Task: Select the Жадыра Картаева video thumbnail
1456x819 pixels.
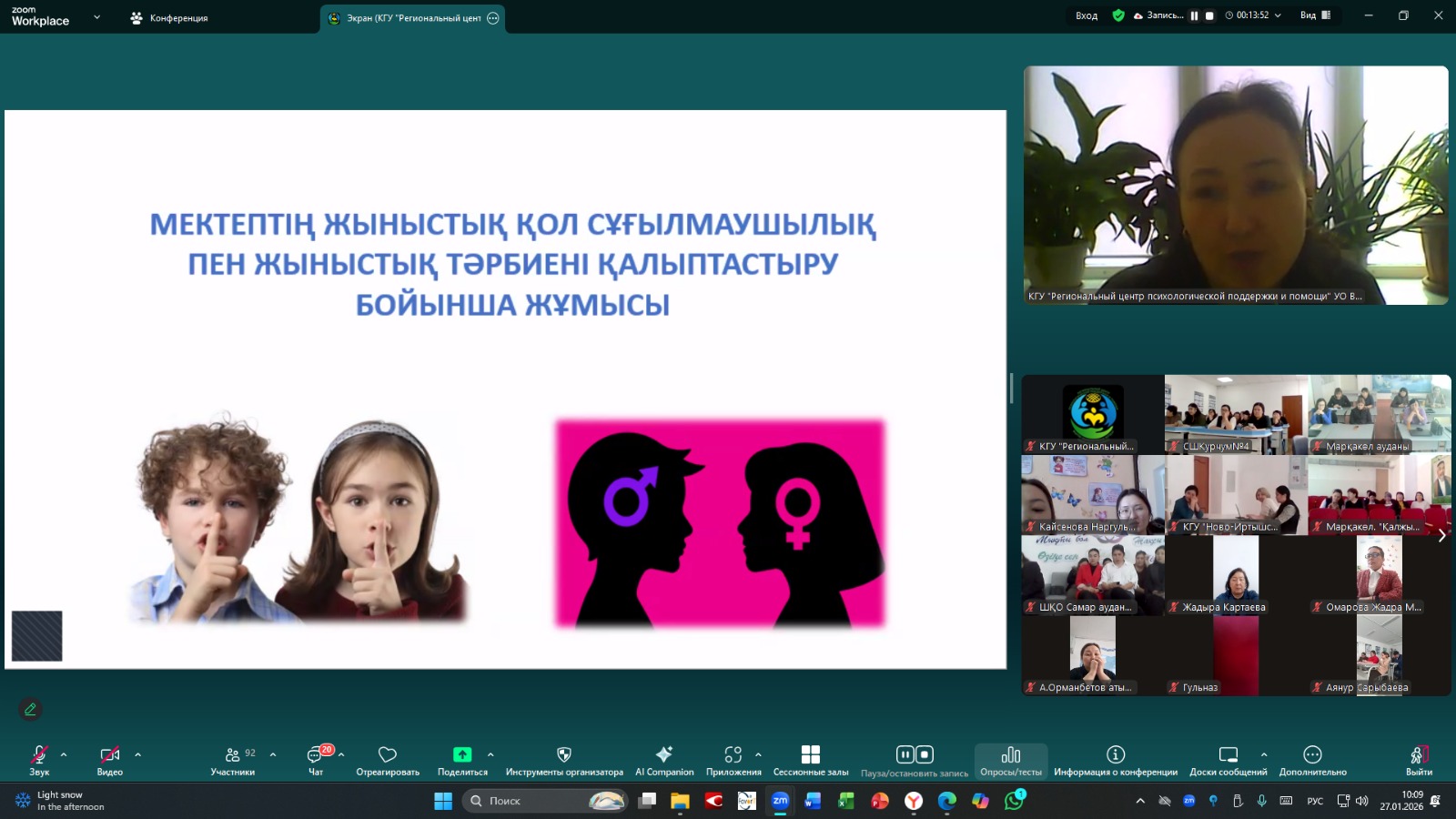Action: pos(1236,576)
